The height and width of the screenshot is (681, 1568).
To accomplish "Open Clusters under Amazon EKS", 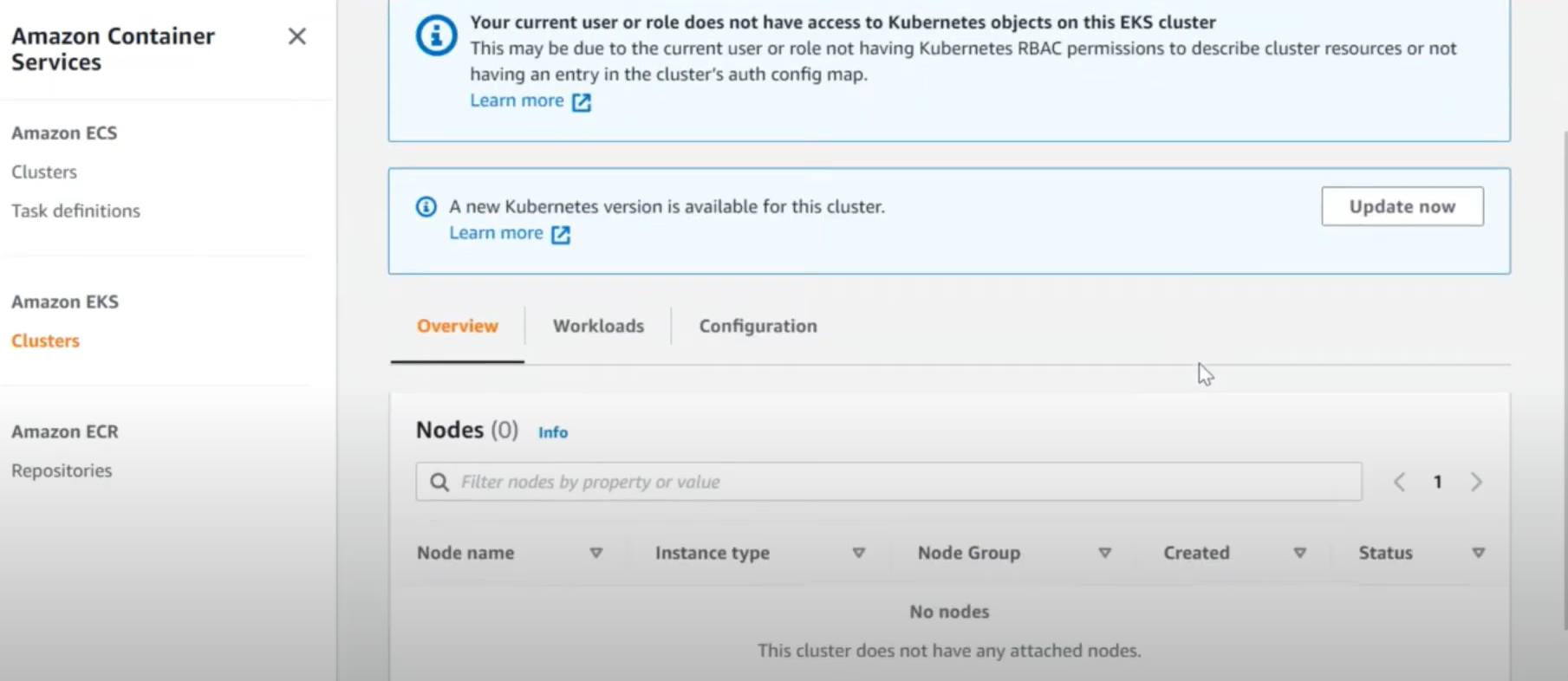I will coord(45,340).
